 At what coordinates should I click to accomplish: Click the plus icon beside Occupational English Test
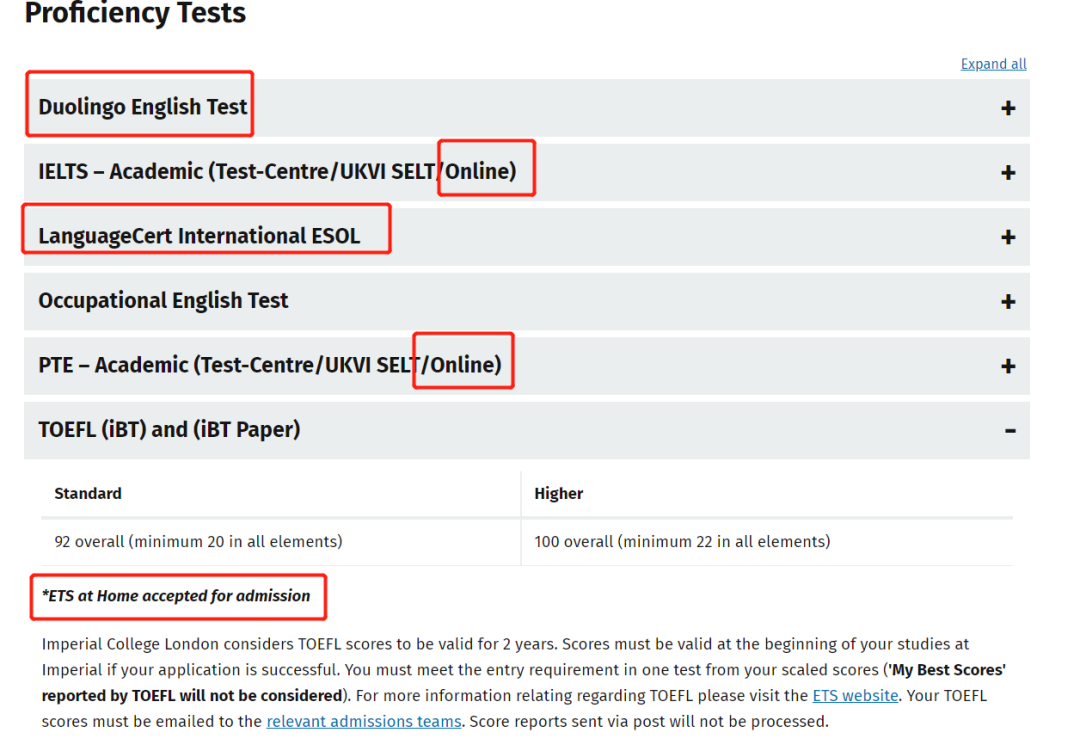[x=1008, y=302]
